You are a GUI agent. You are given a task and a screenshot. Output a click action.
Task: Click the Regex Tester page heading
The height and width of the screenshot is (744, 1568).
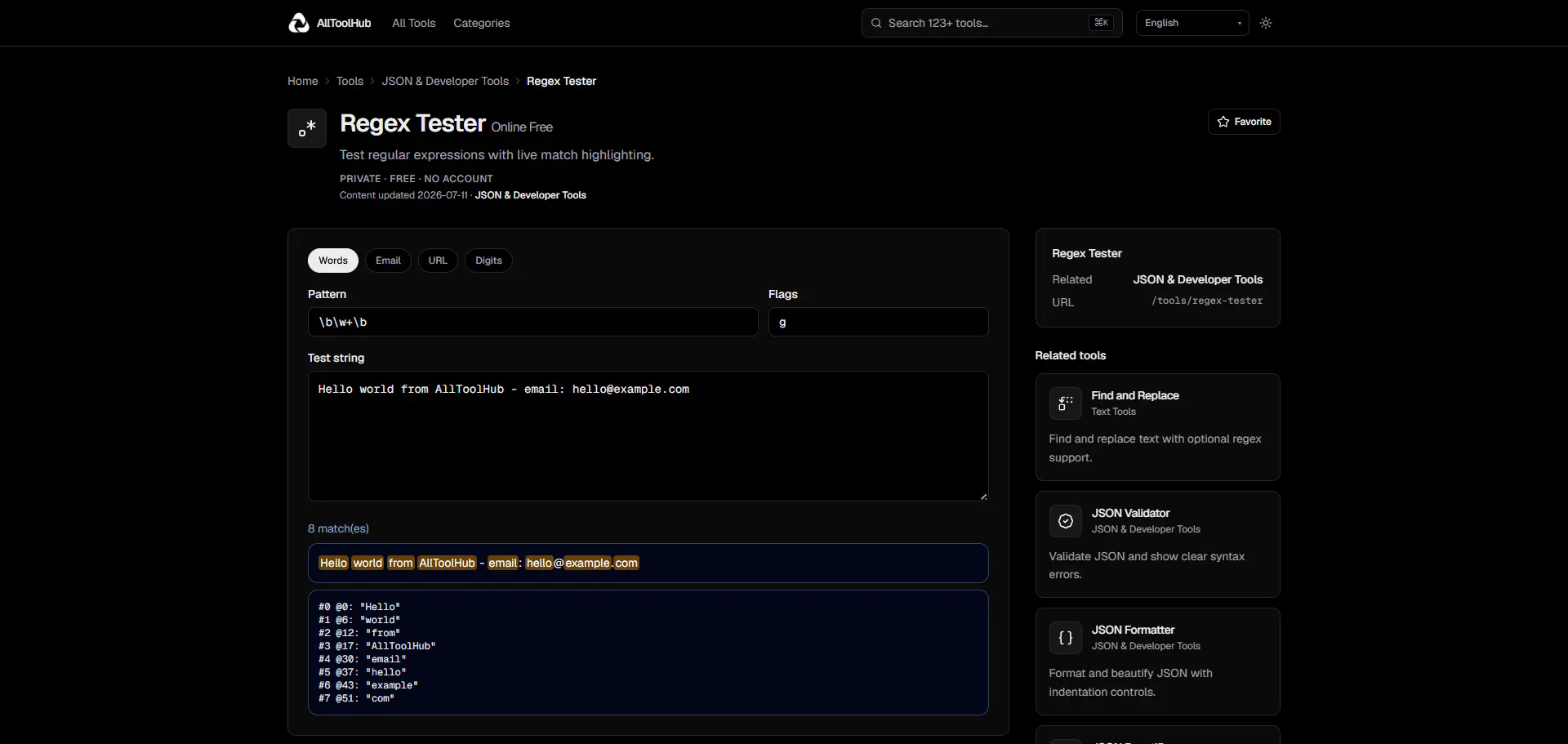[x=412, y=123]
